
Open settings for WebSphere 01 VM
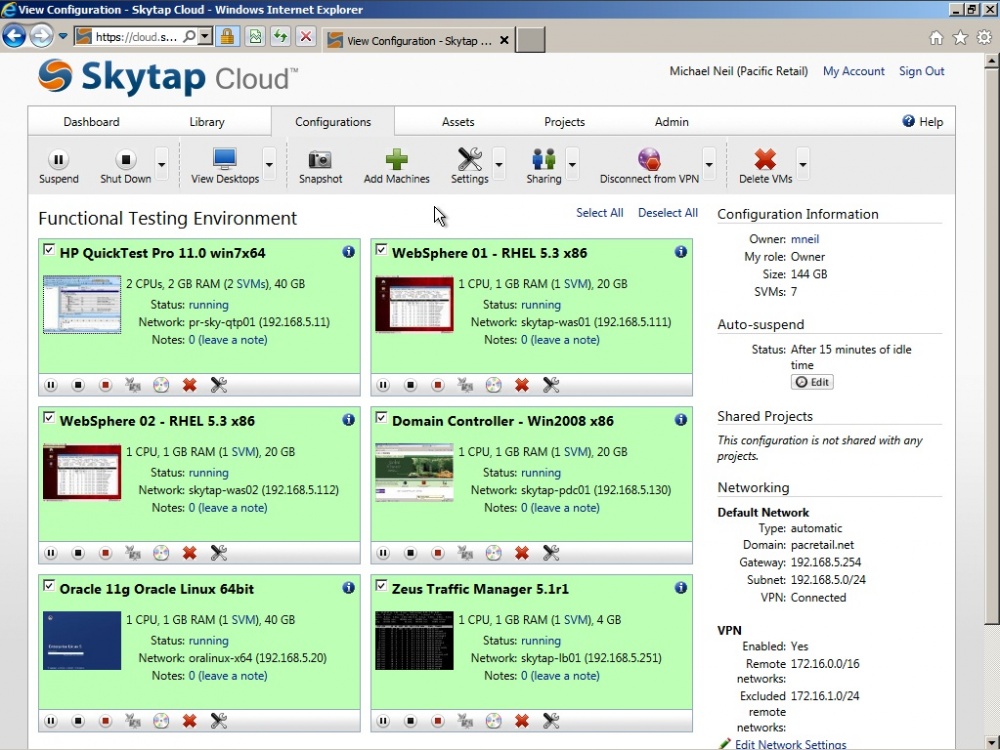coord(551,385)
